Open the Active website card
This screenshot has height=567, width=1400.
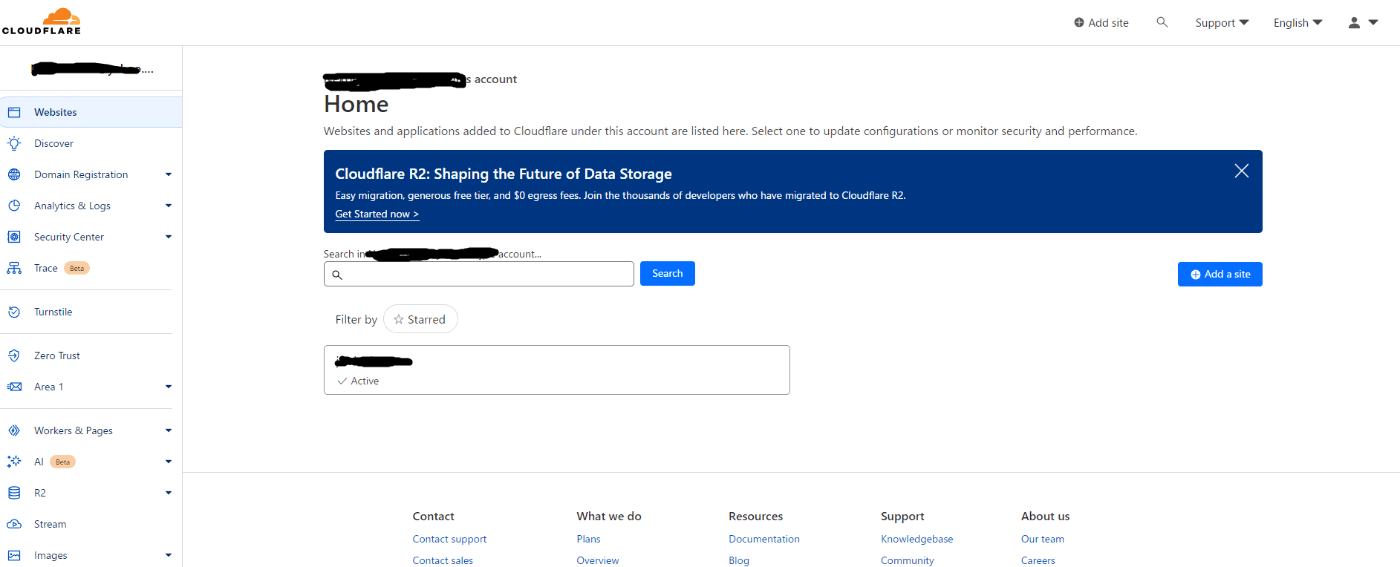[x=557, y=370]
